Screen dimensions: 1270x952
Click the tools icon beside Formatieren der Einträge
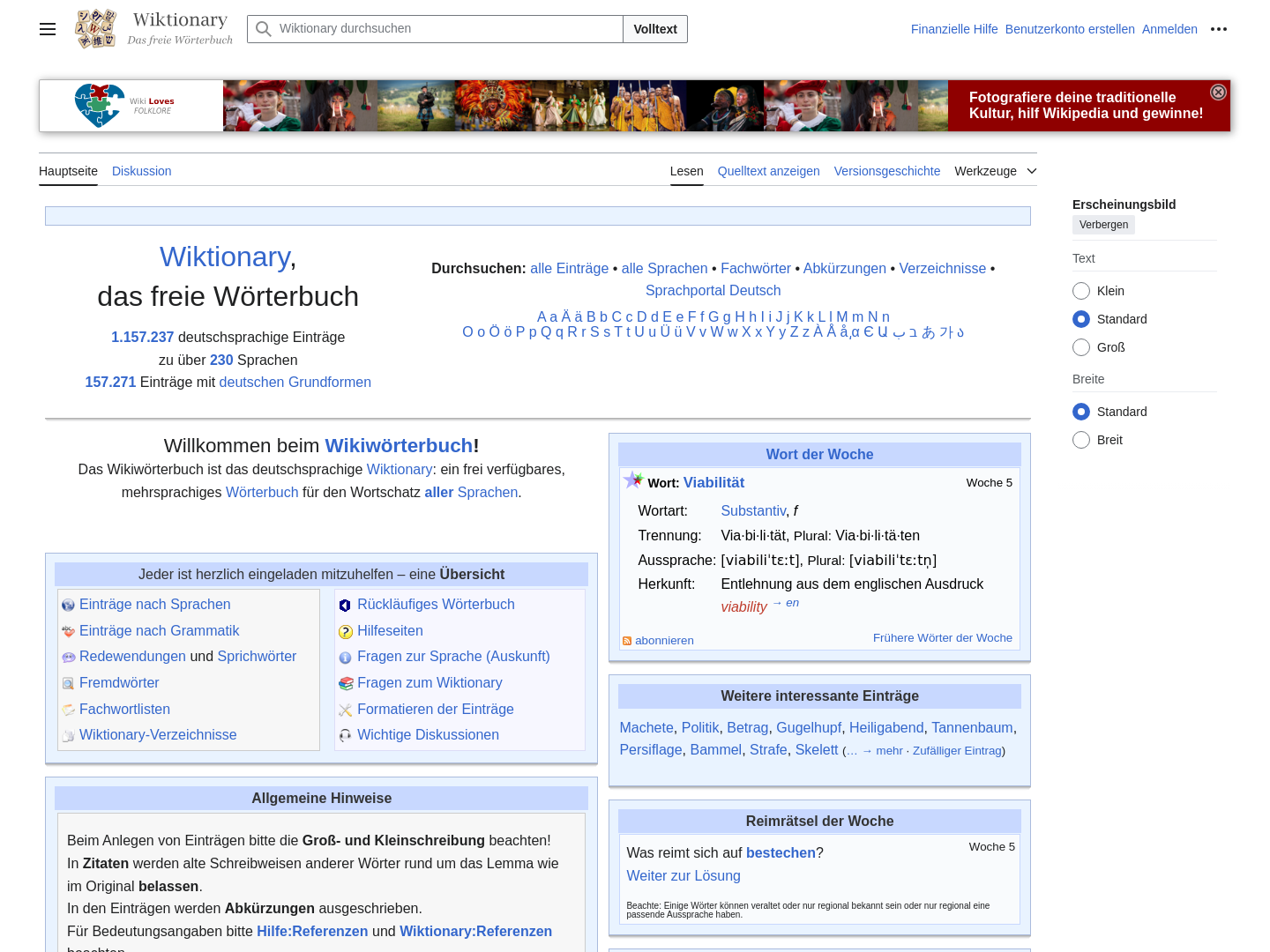coord(345,710)
